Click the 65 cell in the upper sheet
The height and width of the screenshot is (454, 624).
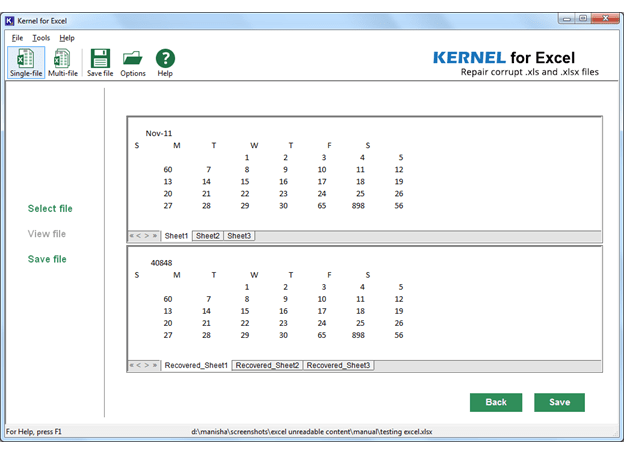(322, 206)
